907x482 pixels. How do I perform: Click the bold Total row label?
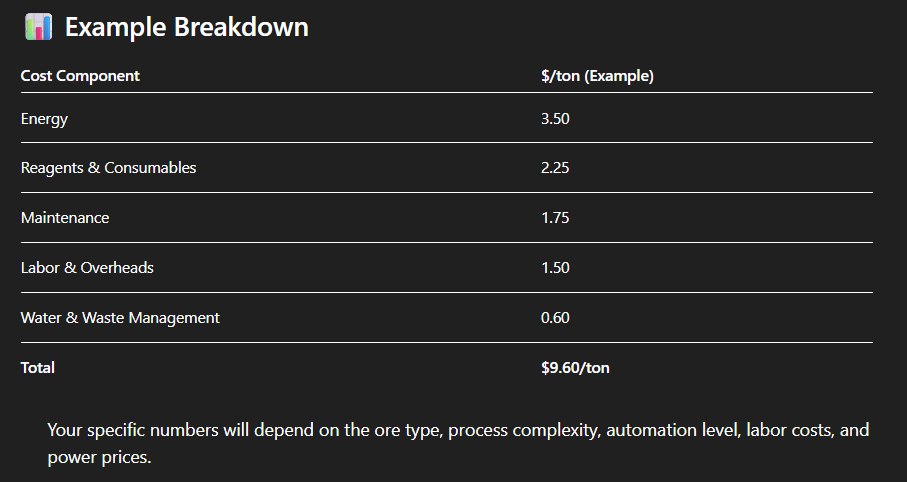[x=38, y=368]
